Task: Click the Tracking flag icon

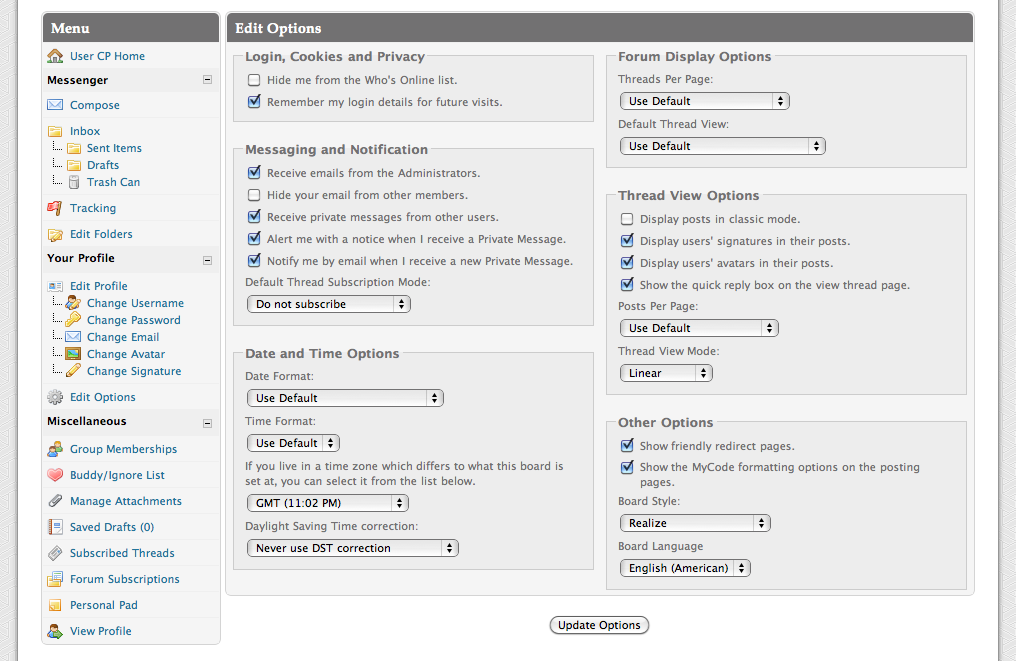Action: click(x=55, y=208)
